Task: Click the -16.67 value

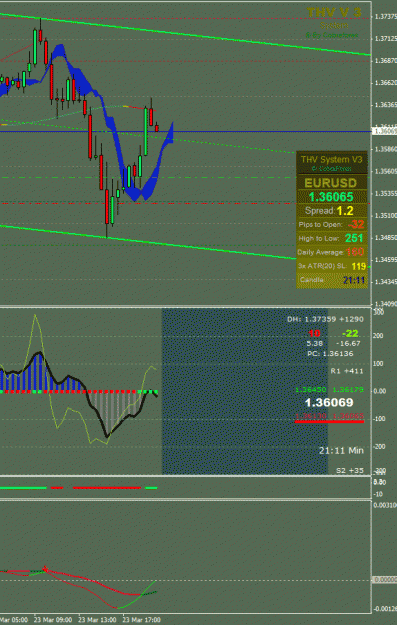Action: (348, 343)
